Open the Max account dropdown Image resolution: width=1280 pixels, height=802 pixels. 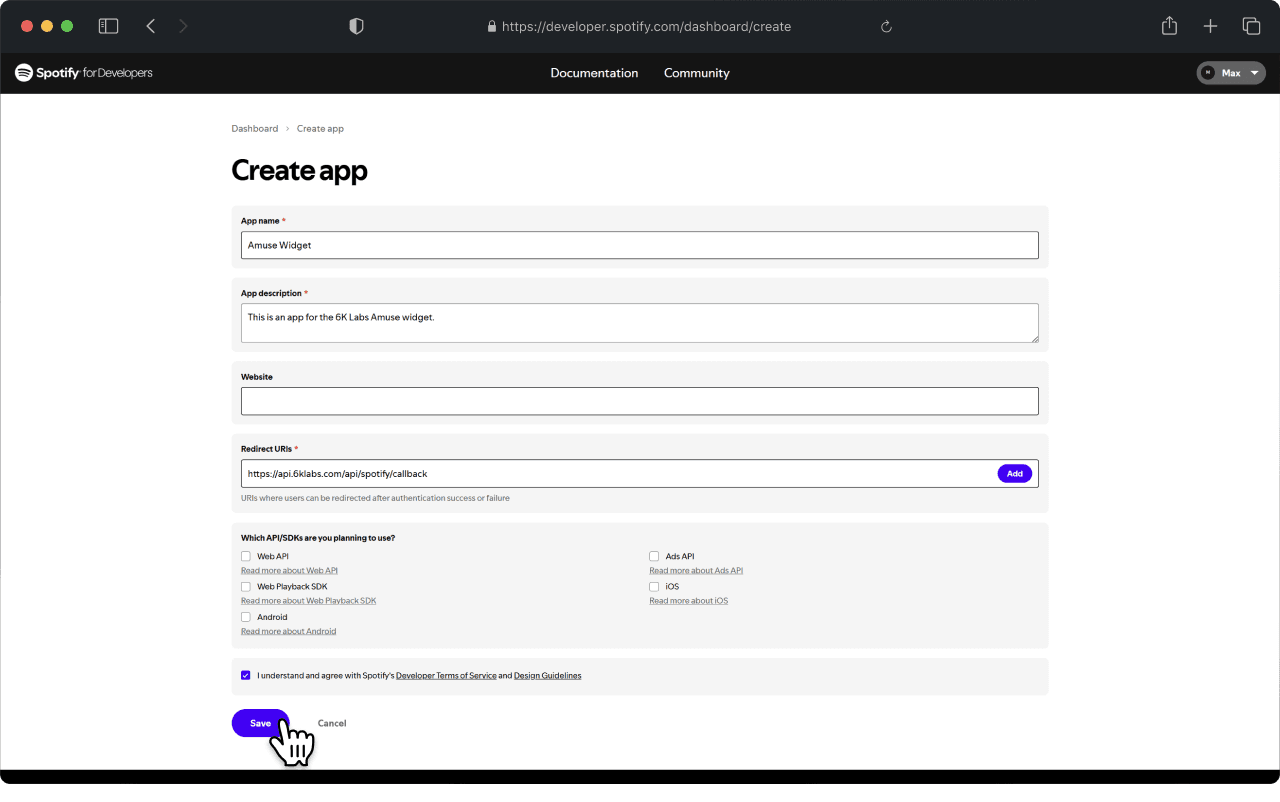point(1231,73)
